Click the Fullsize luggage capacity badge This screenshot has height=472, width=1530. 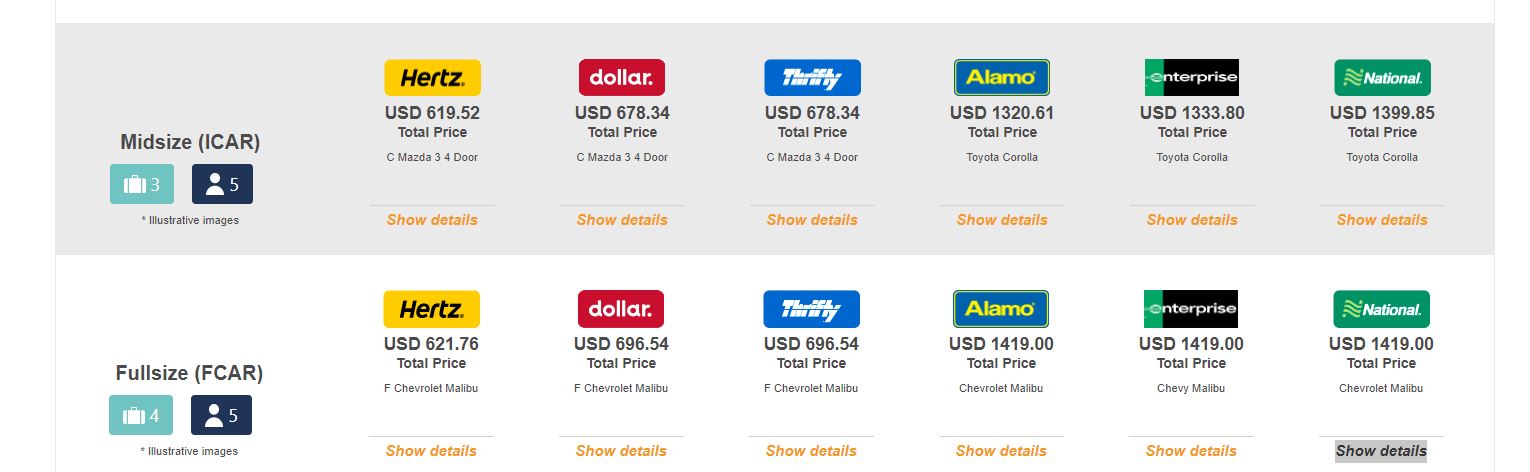click(x=141, y=415)
